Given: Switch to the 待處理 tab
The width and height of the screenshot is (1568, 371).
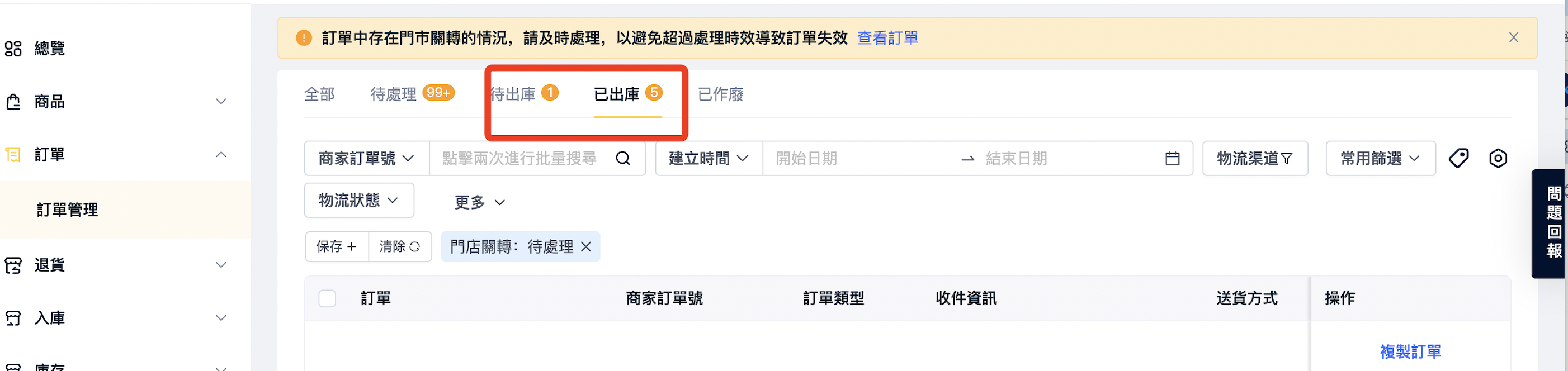Looking at the screenshot, I should click(412, 94).
